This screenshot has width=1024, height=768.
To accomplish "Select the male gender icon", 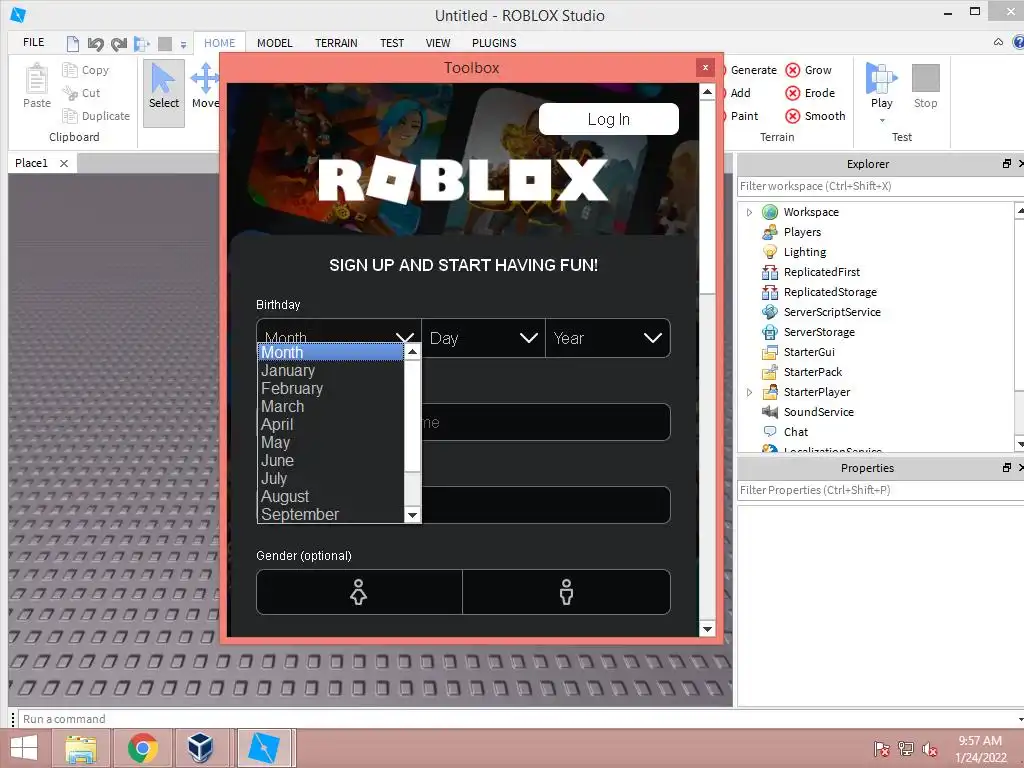I will (x=566, y=592).
